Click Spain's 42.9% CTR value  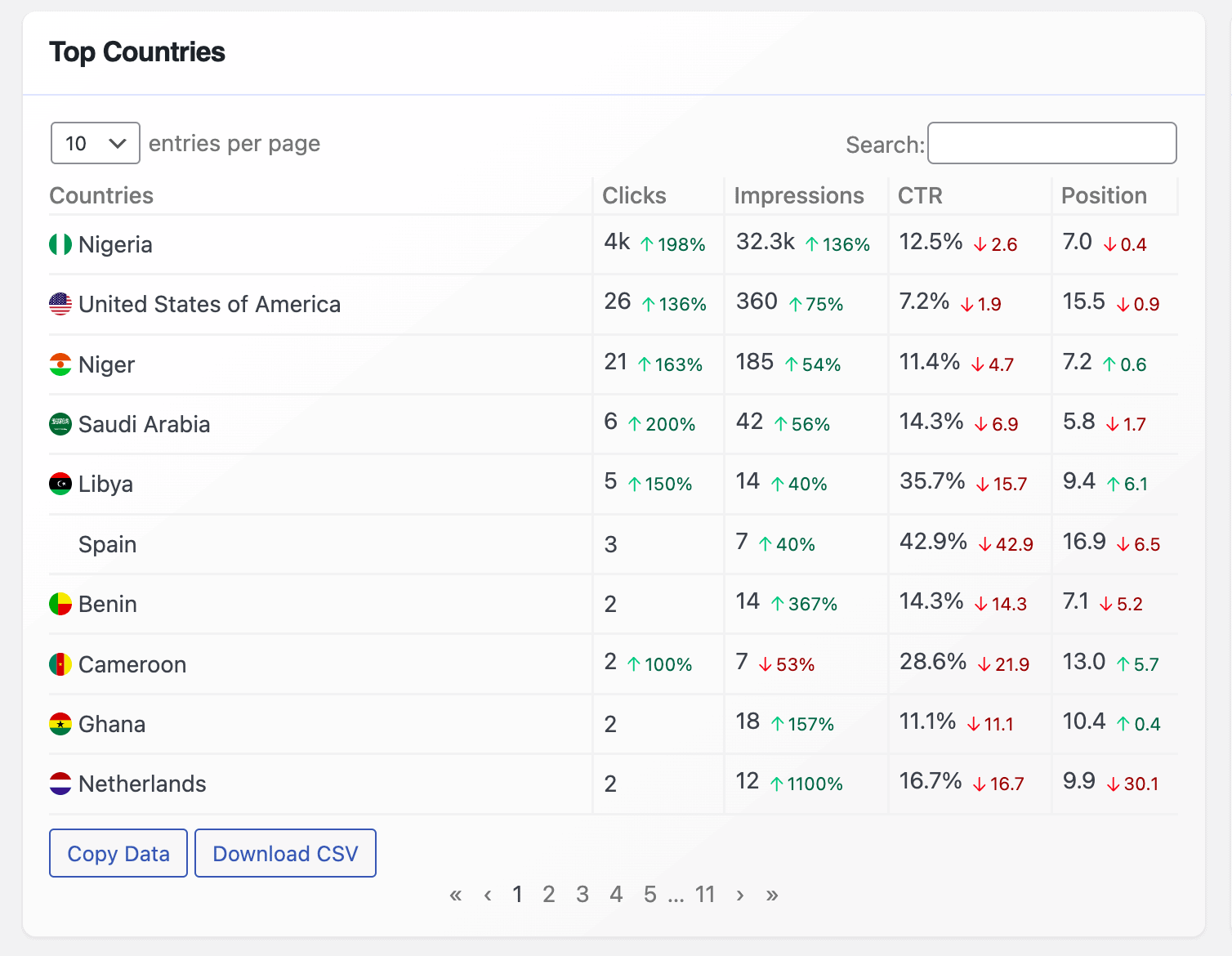(x=933, y=542)
